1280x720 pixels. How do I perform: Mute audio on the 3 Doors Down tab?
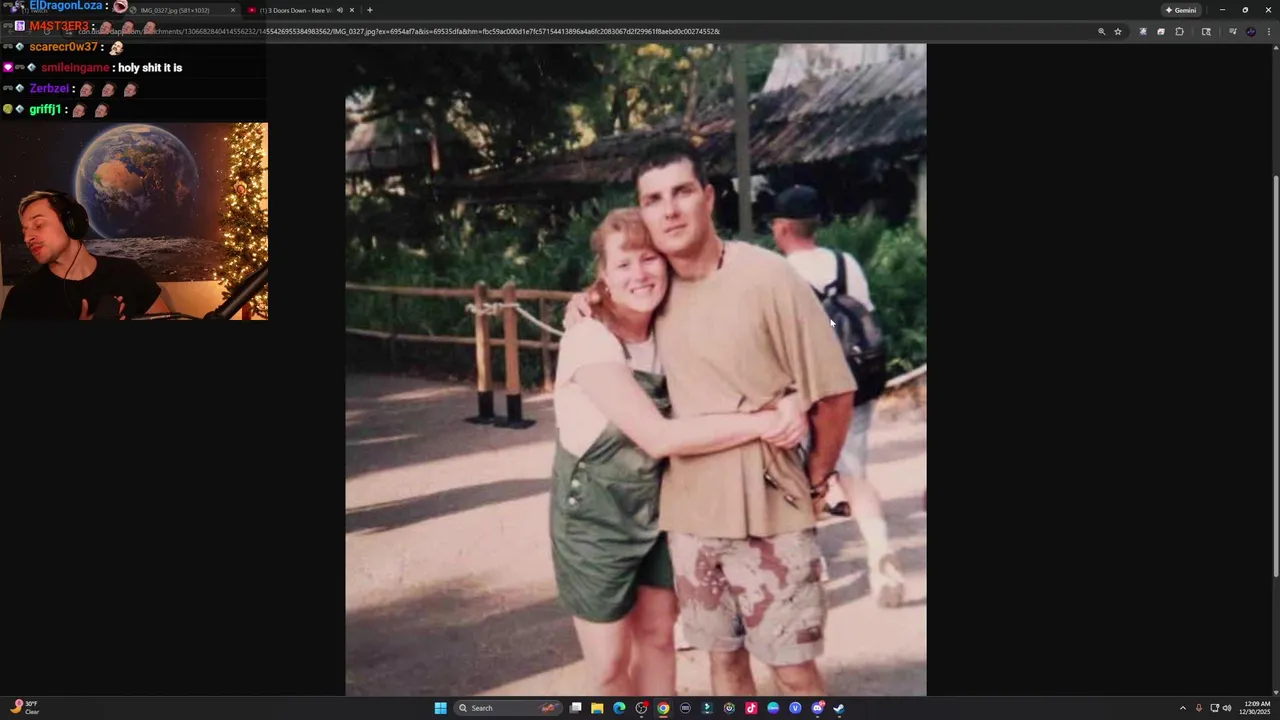tap(339, 10)
